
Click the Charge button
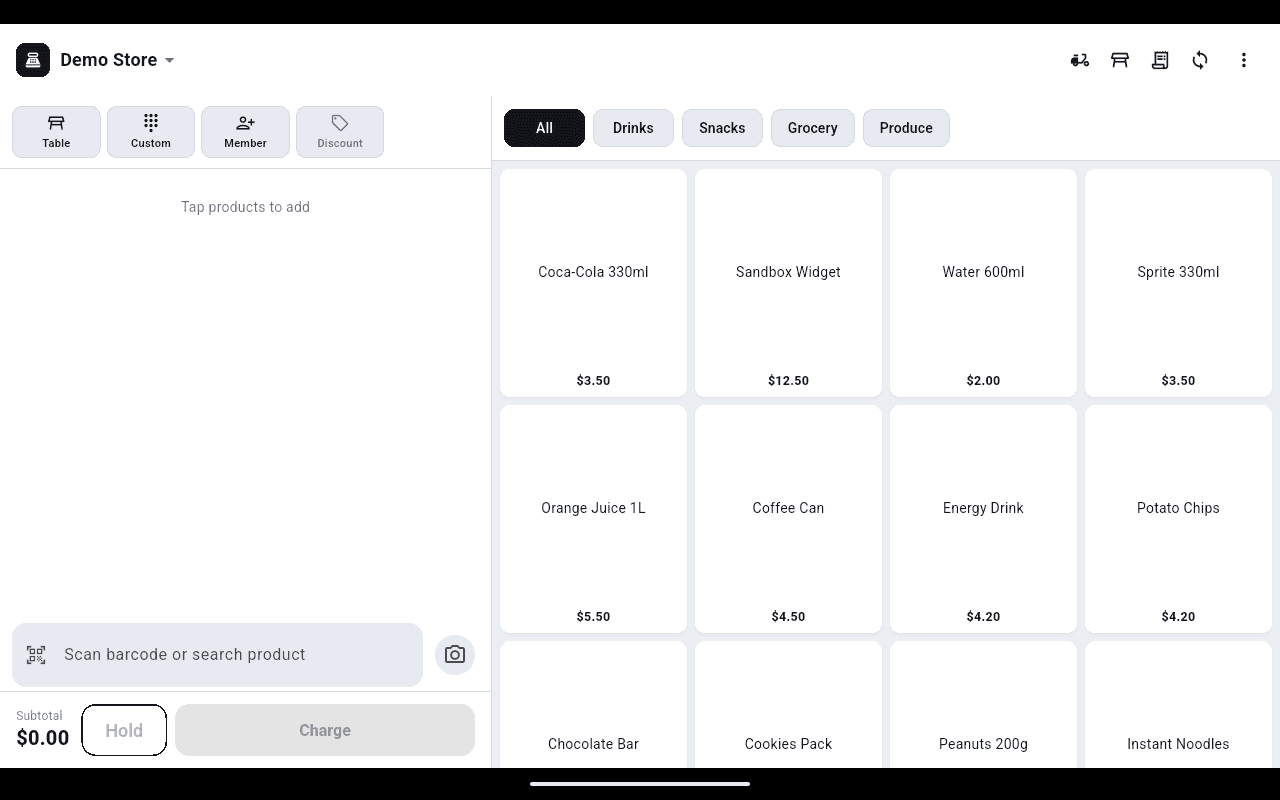325,730
